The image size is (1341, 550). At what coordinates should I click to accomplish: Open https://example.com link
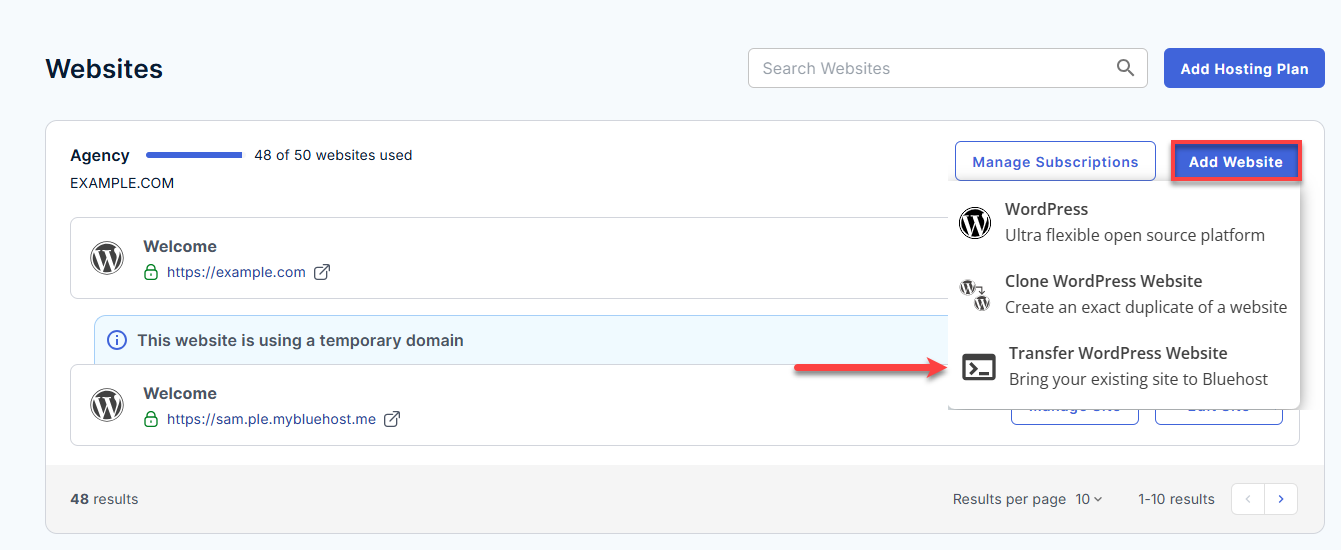(x=236, y=272)
